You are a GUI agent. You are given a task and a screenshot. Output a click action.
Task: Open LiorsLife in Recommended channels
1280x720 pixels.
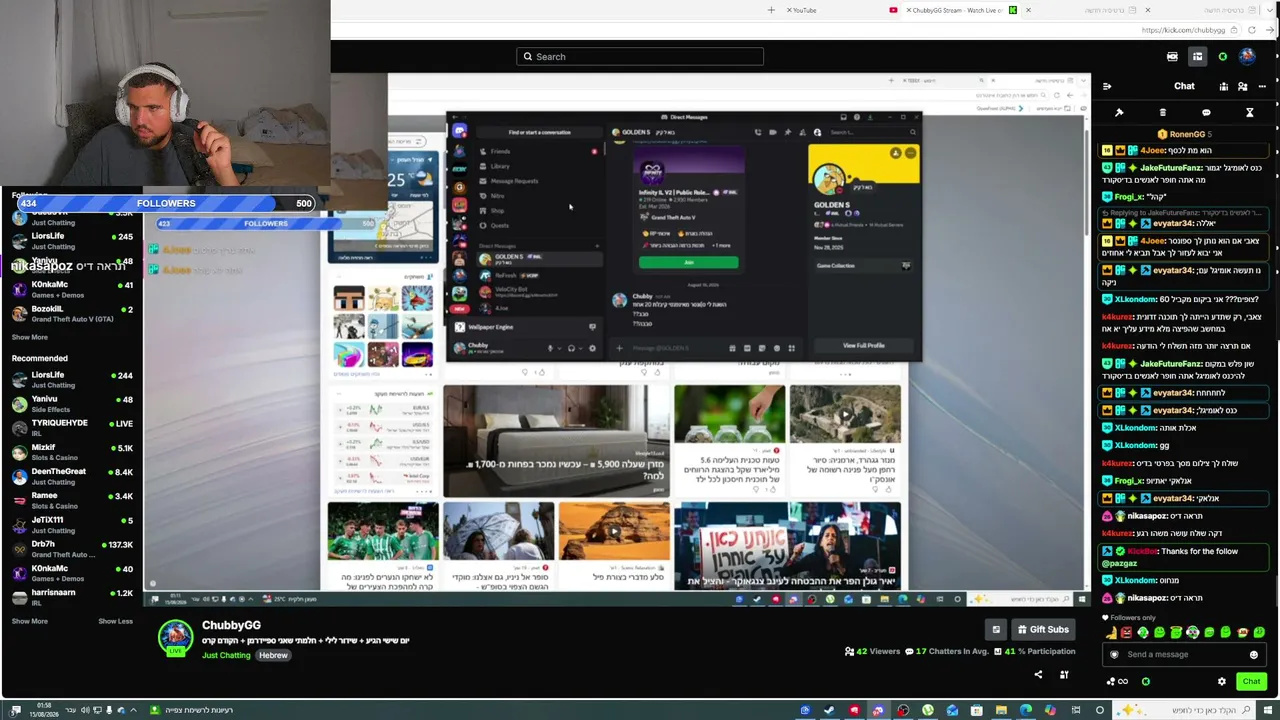coord(72,380)
